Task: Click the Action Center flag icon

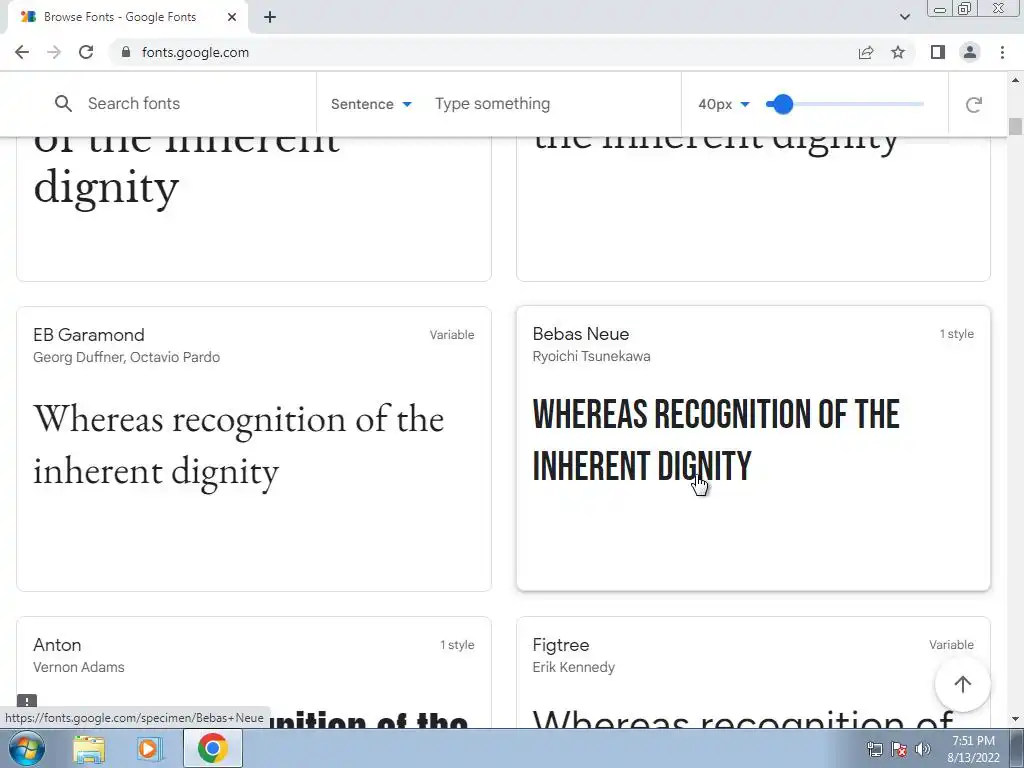Action: pyautogui.click(x=899, y=749)
